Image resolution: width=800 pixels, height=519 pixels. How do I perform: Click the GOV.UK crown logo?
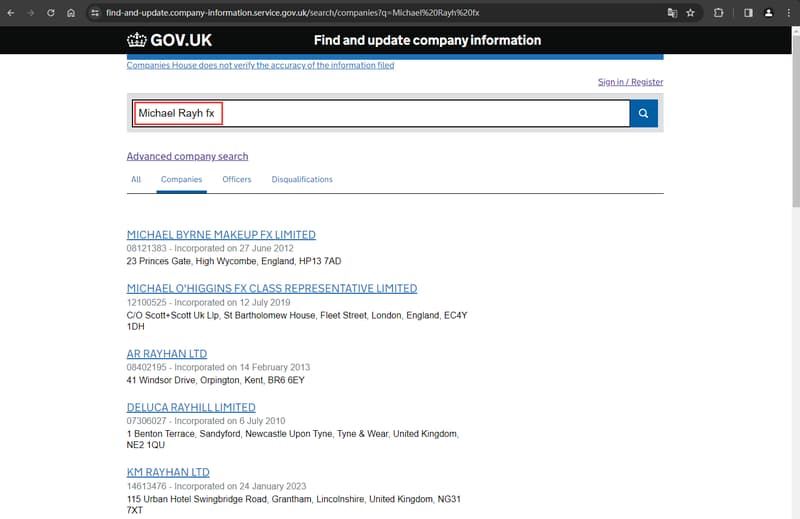click(x=169, y=40)
